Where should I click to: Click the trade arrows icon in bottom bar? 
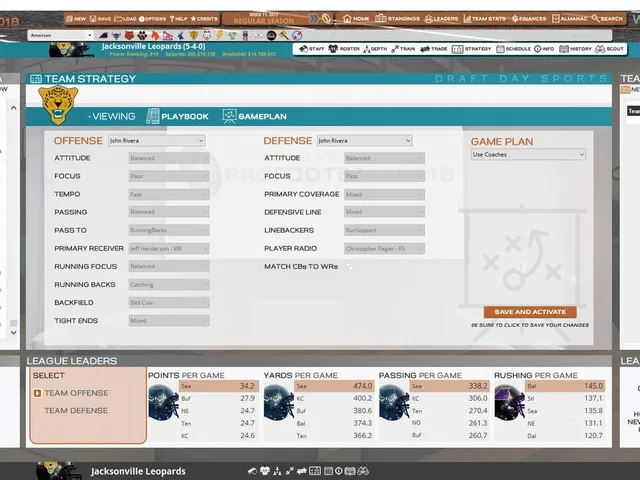pos(302,471)
